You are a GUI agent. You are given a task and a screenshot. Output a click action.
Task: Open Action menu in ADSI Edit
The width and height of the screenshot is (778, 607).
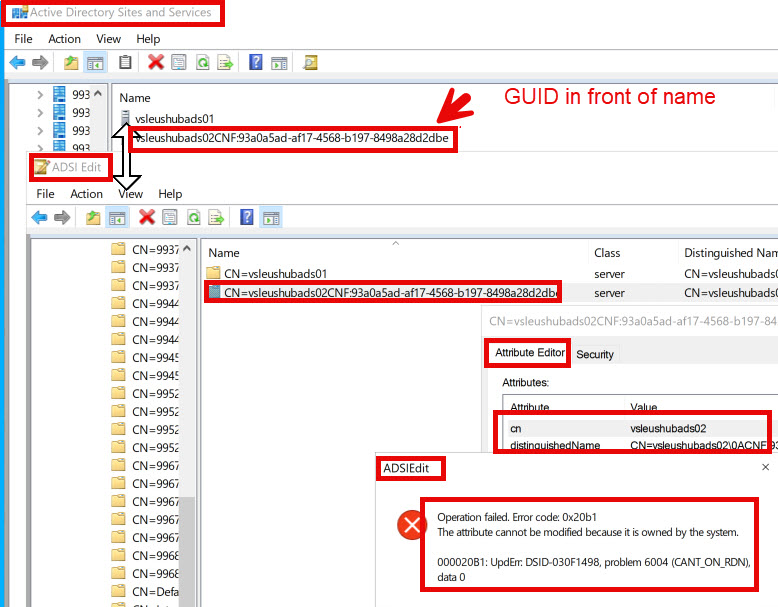click(x=86, y=194)
